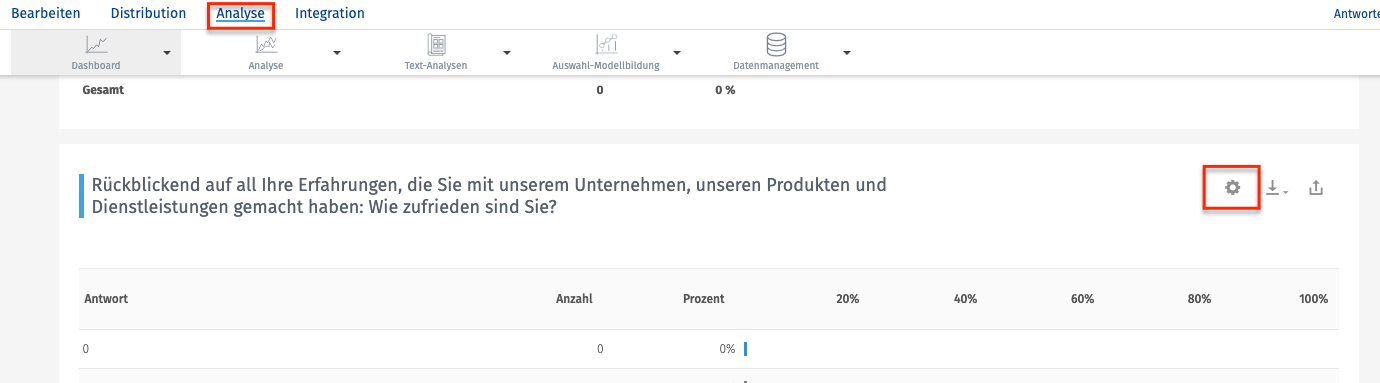
Task: Click the Dashboard label
Action: pyautogui.click(x=96, y=66)
